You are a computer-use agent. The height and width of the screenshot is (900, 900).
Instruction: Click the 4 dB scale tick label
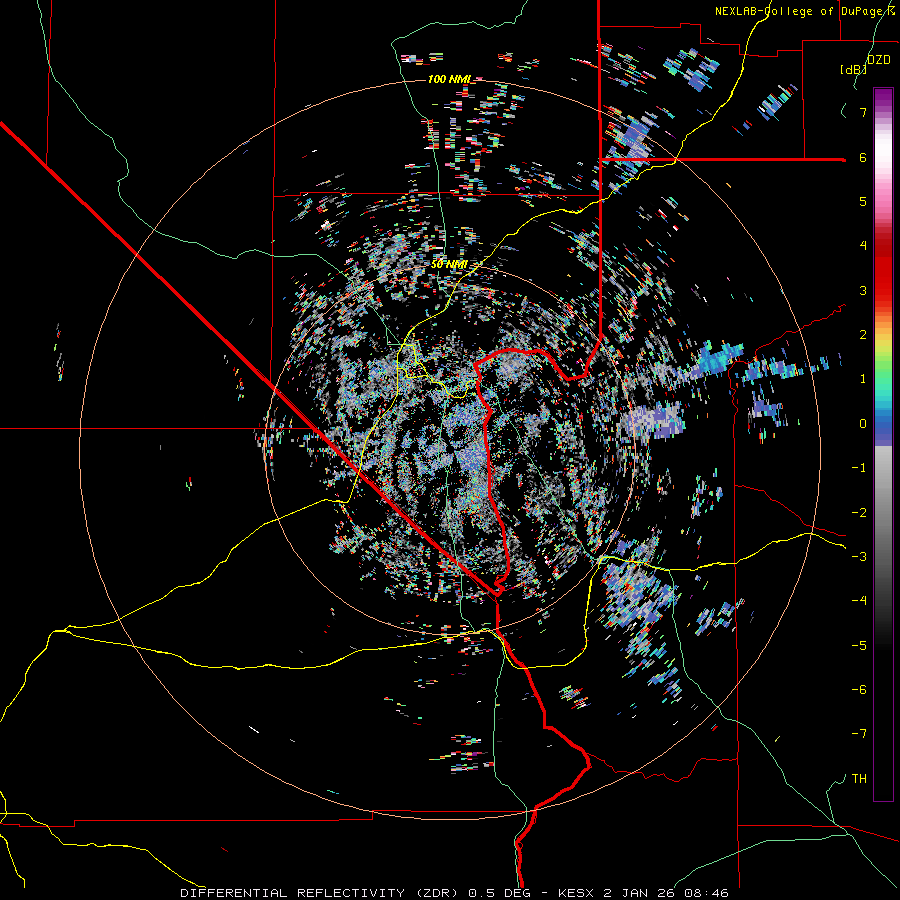(863, 246)
